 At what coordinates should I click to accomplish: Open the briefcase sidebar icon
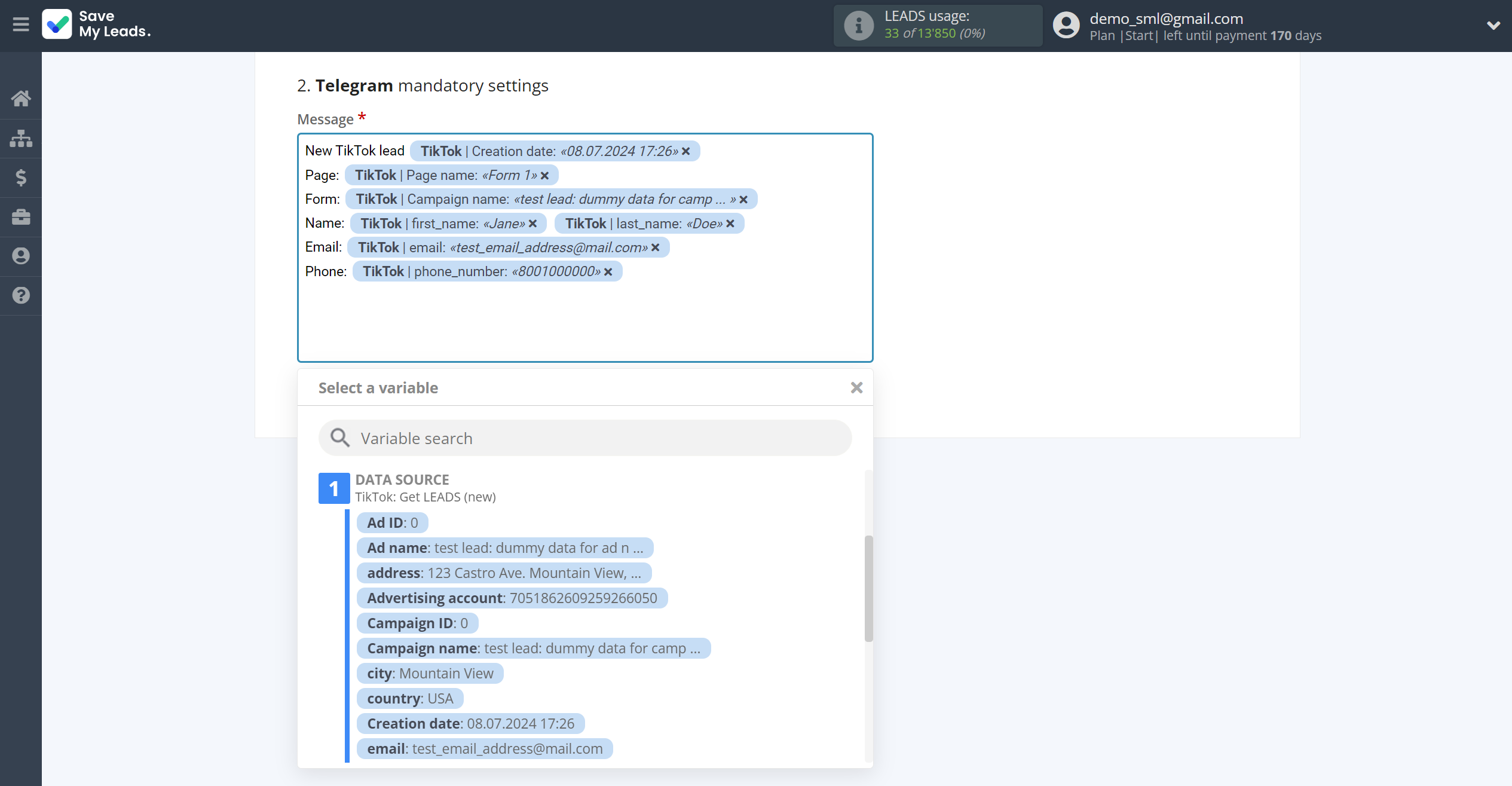[x=21, y=217]
